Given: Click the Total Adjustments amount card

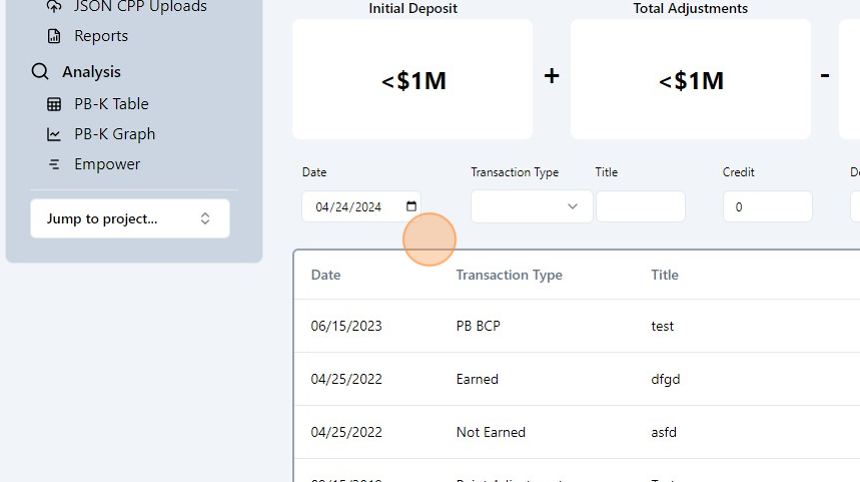Looking at the screenshot, I should point(690,80).
